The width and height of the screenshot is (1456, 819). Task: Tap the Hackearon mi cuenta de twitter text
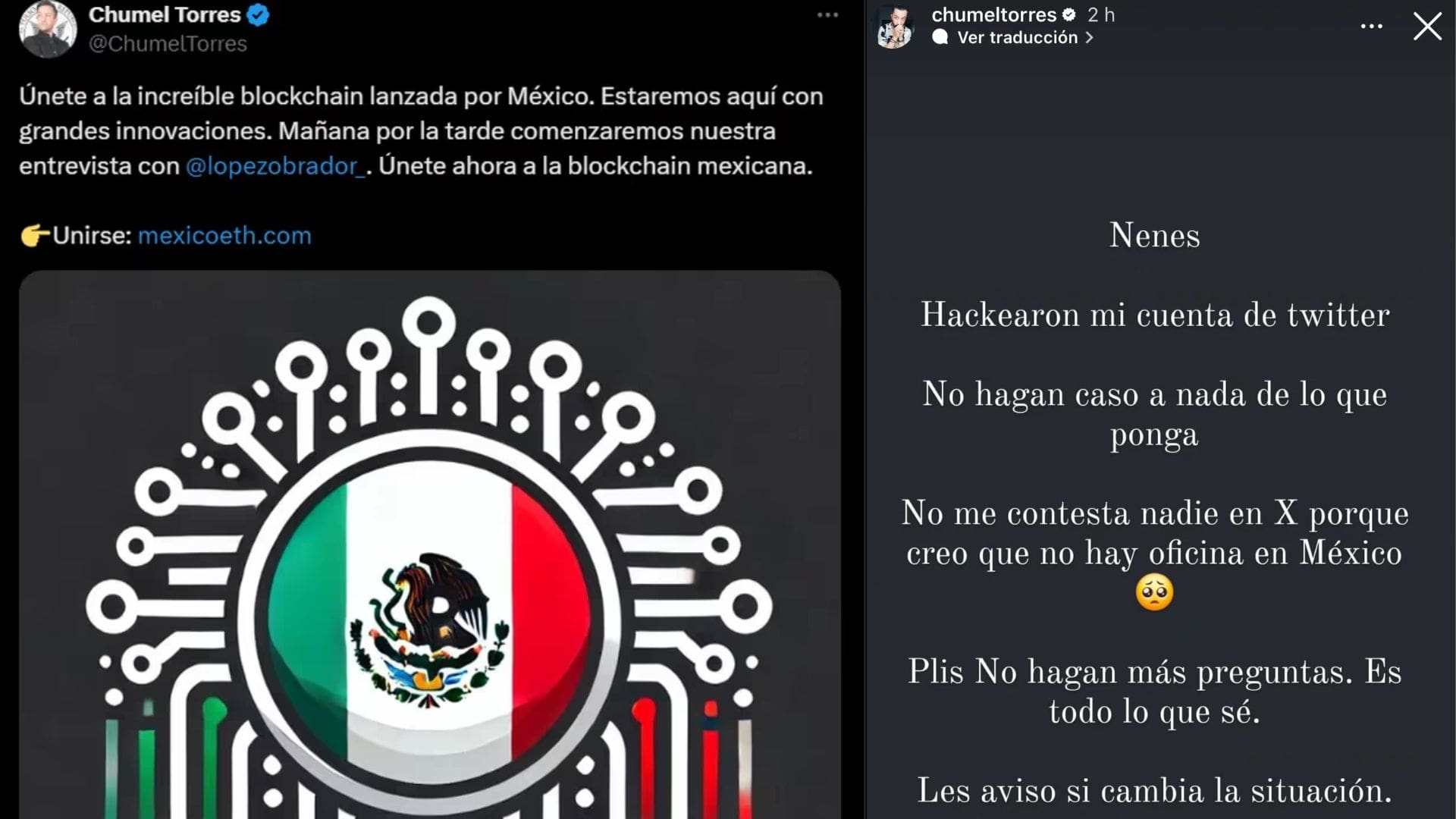pos(1155,315)
